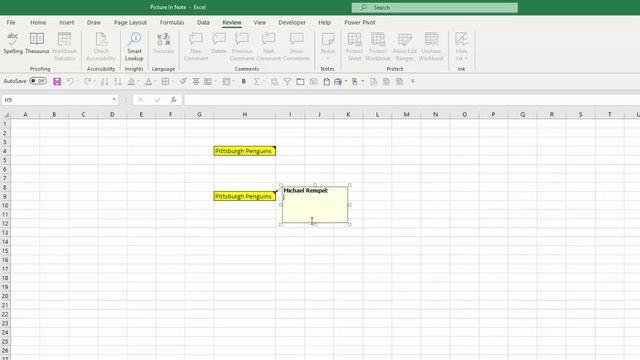Sort ascending from quick access toolbar
The width and height of the screenshot is (640, 360).
click(x=104, y=82)
